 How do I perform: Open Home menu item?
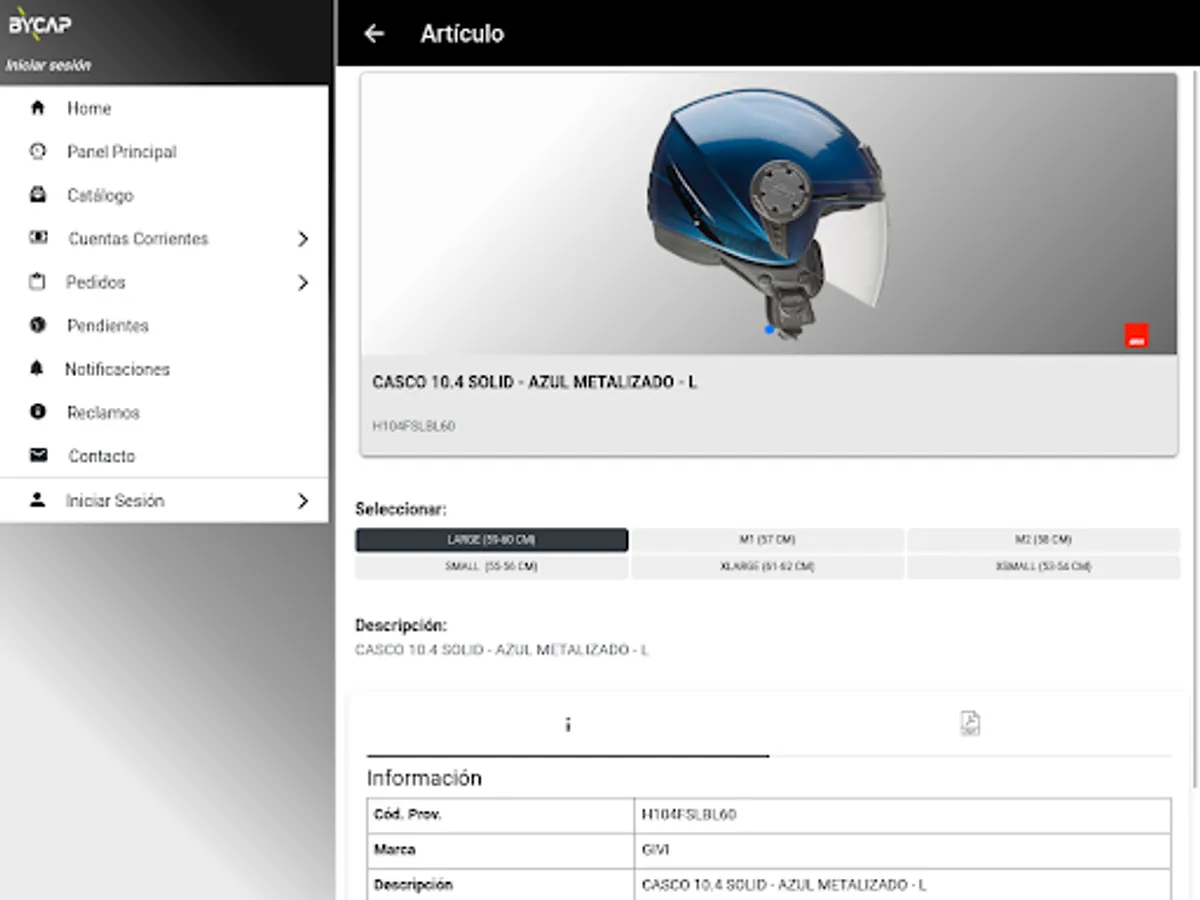point(164,108)
